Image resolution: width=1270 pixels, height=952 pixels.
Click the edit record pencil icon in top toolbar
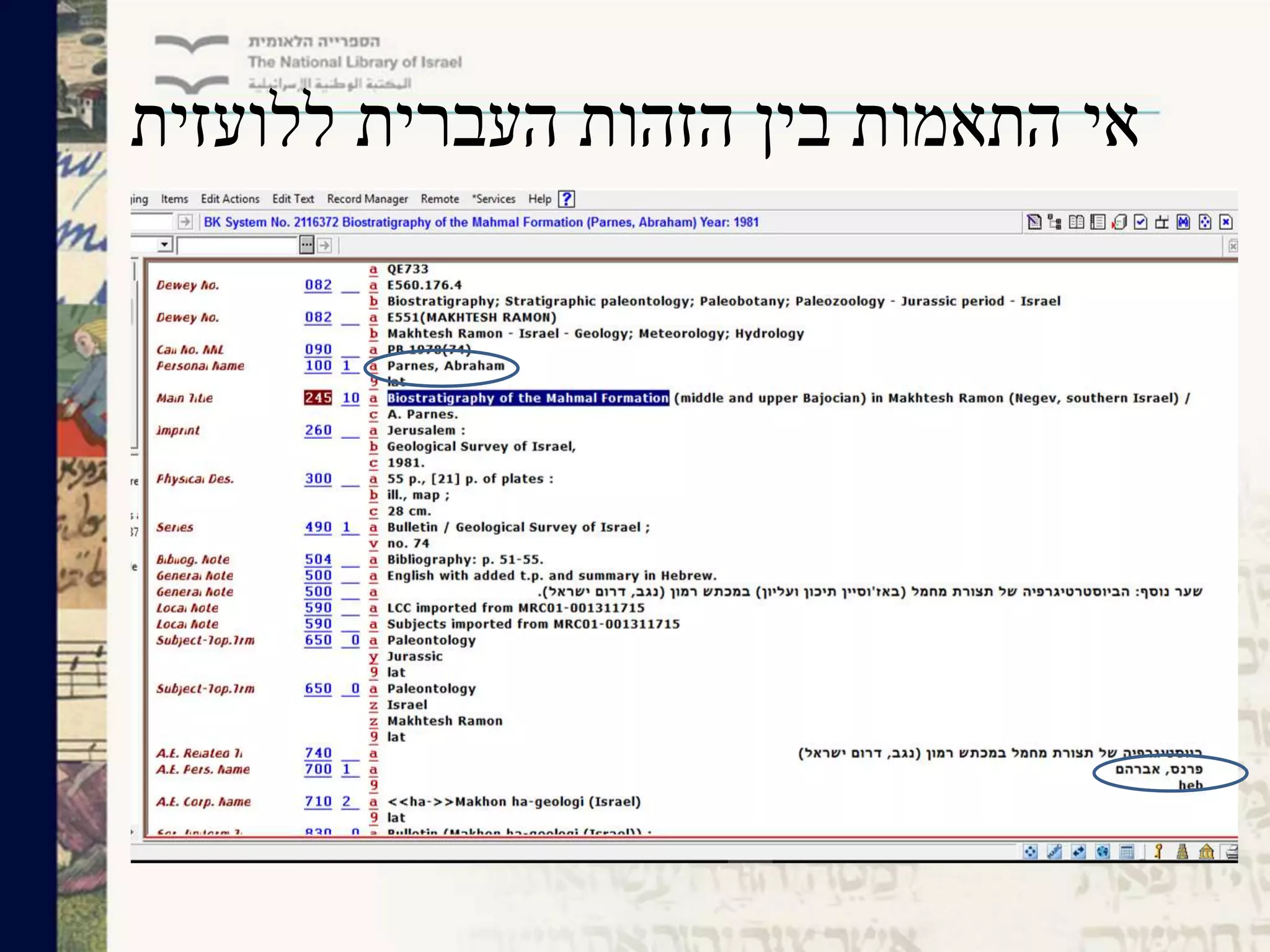click(x=1034, y=222)
